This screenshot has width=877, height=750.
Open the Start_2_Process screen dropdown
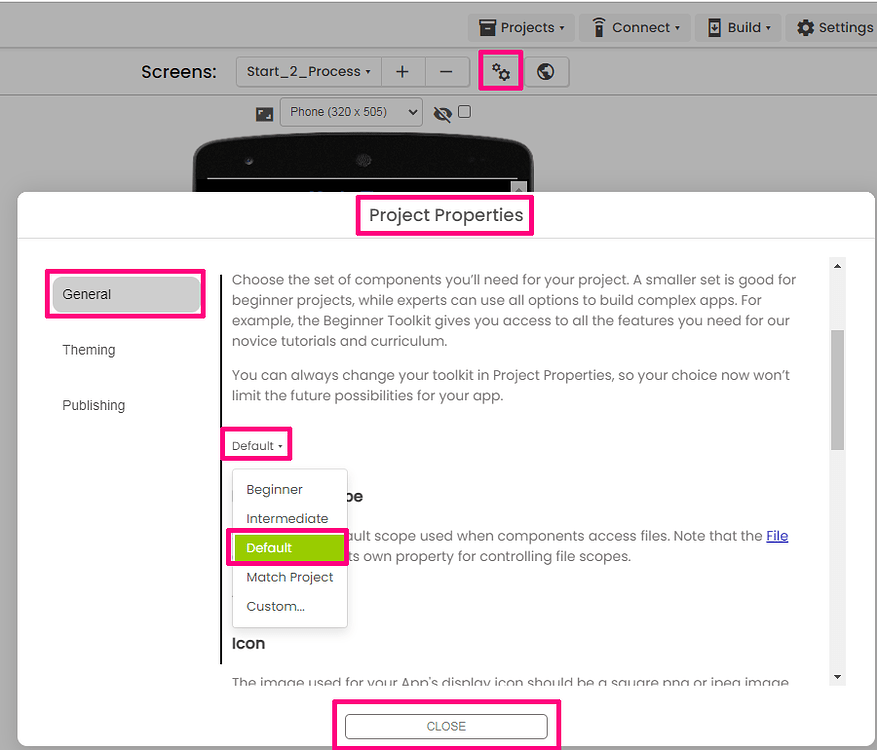307,71
